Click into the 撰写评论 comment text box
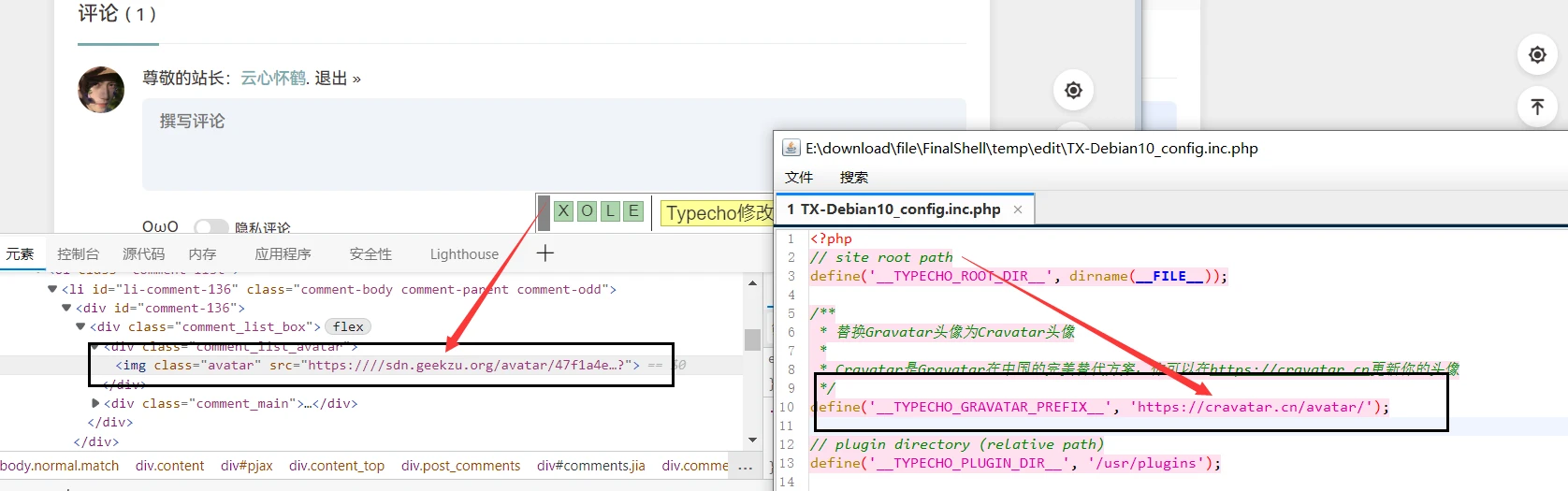 tap(554, 145)
